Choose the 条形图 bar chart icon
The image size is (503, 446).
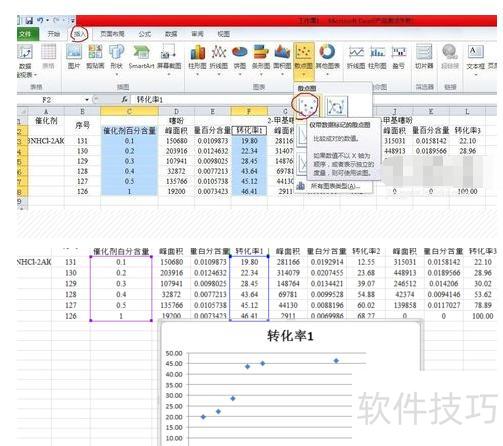point(261,52)
